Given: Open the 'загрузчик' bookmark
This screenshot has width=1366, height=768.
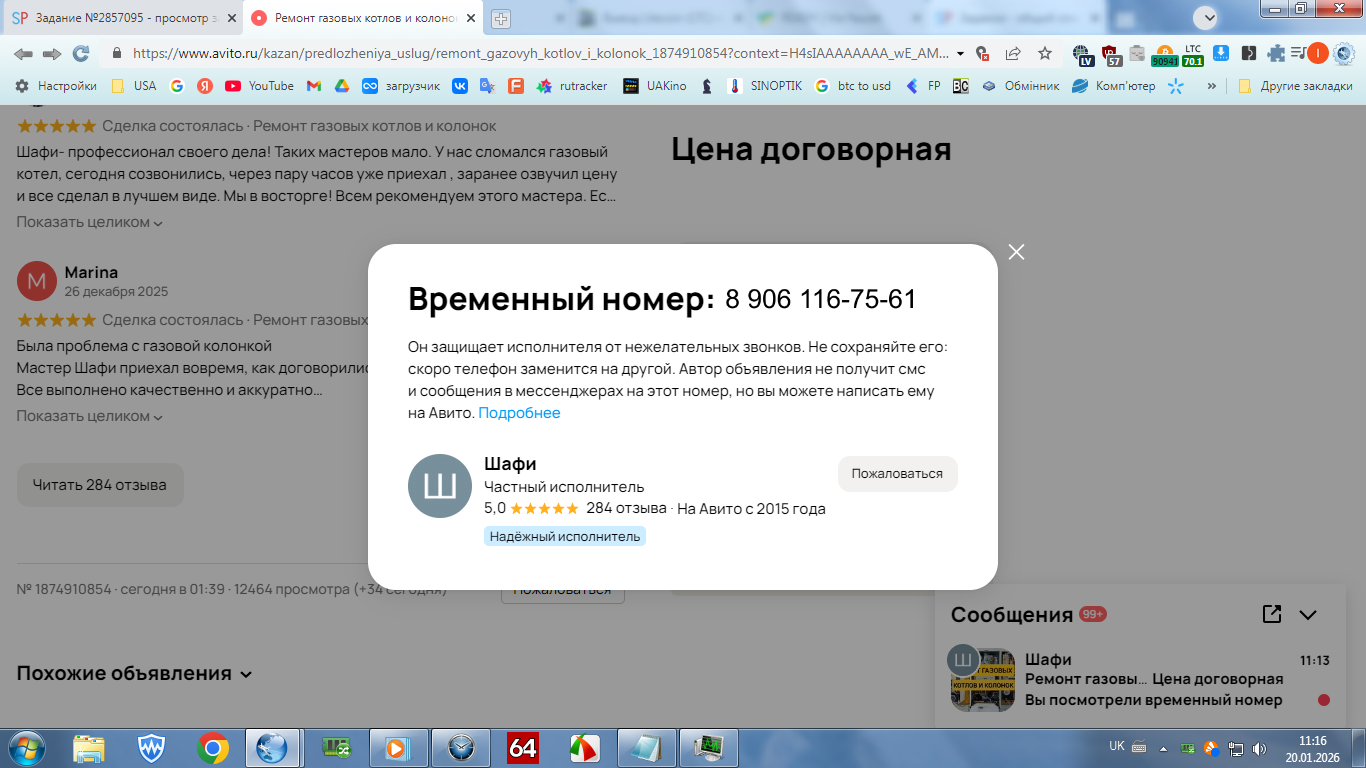Looking at the screenshot, I should (401, 86).
